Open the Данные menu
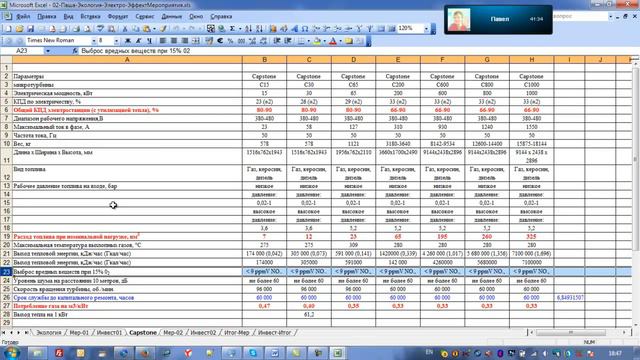This screenshot has width=640, height=360. coord(171,17)
